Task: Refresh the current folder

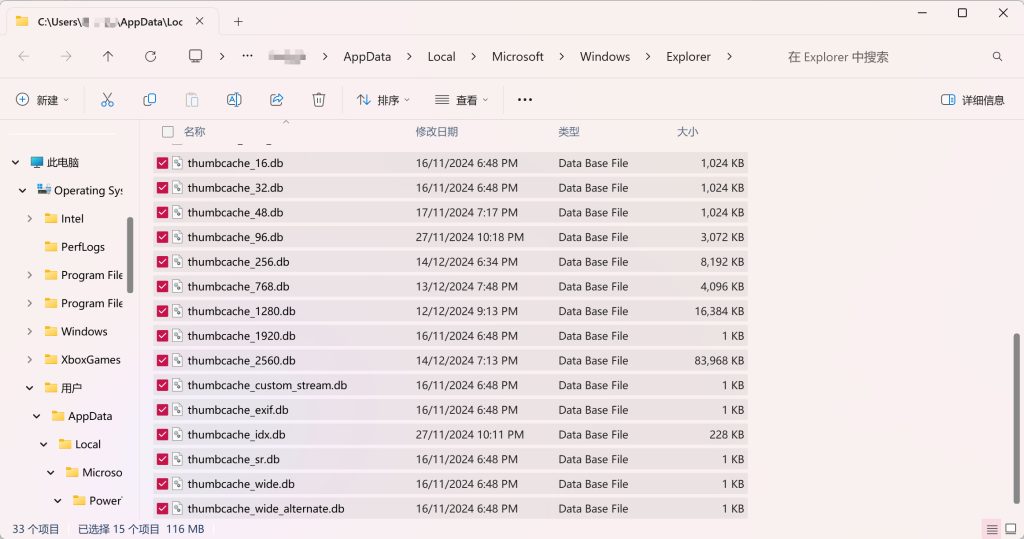Action: (150, 57)
